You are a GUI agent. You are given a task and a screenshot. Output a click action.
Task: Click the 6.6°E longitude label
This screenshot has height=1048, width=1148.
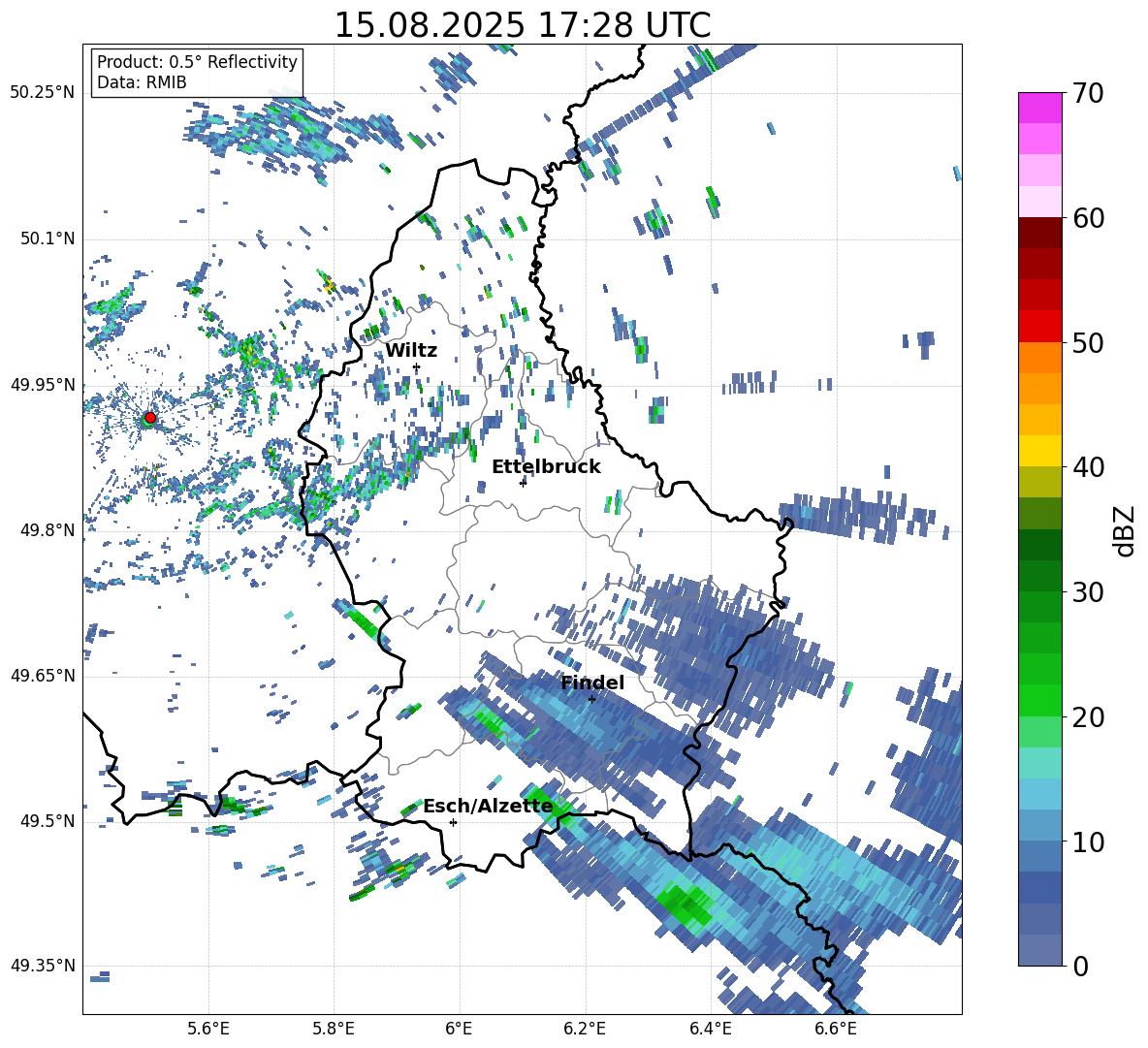point(836,1029)
